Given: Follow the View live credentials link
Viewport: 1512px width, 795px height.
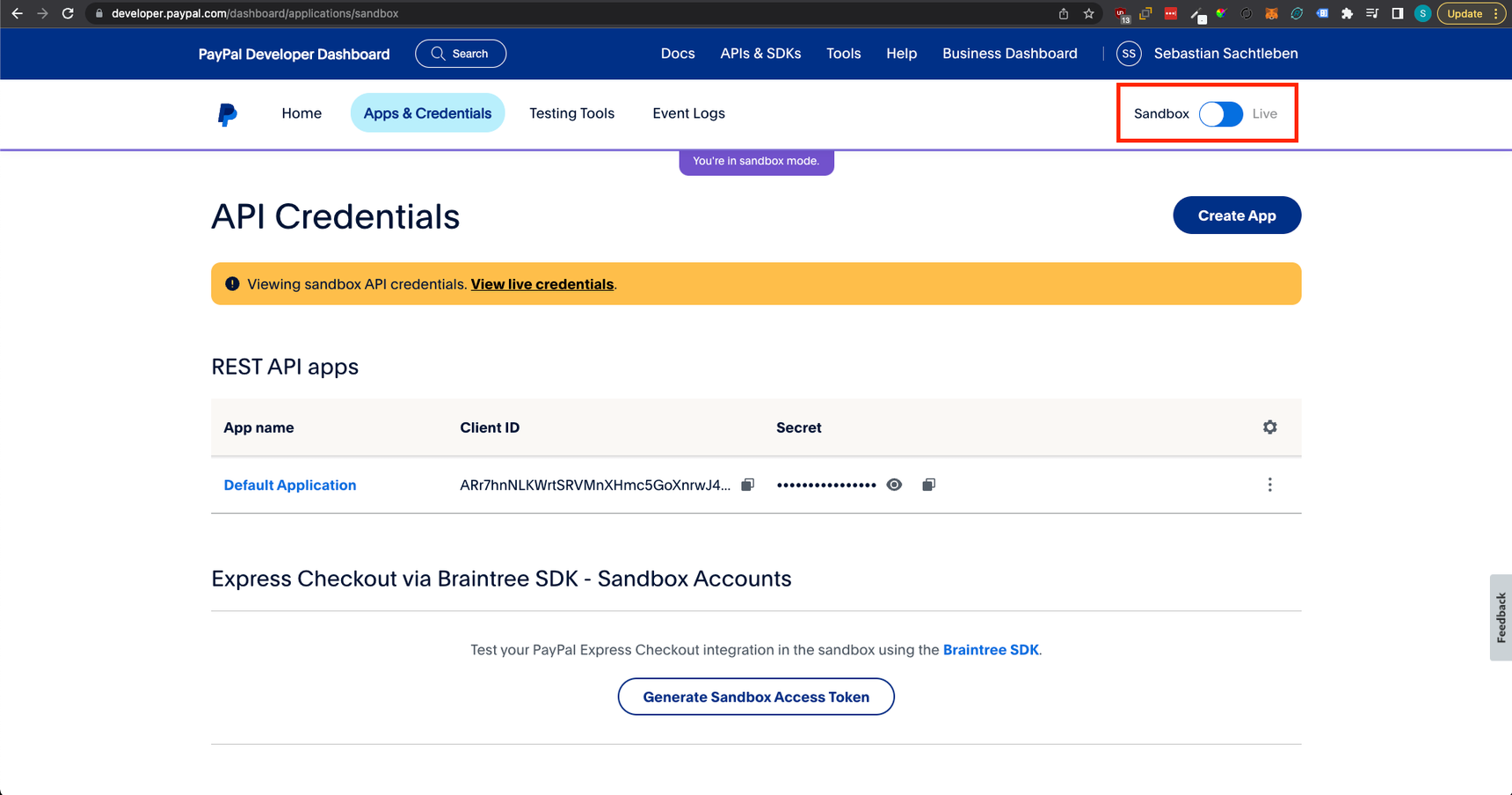Looking at the screenshot, I should (542, 284).
